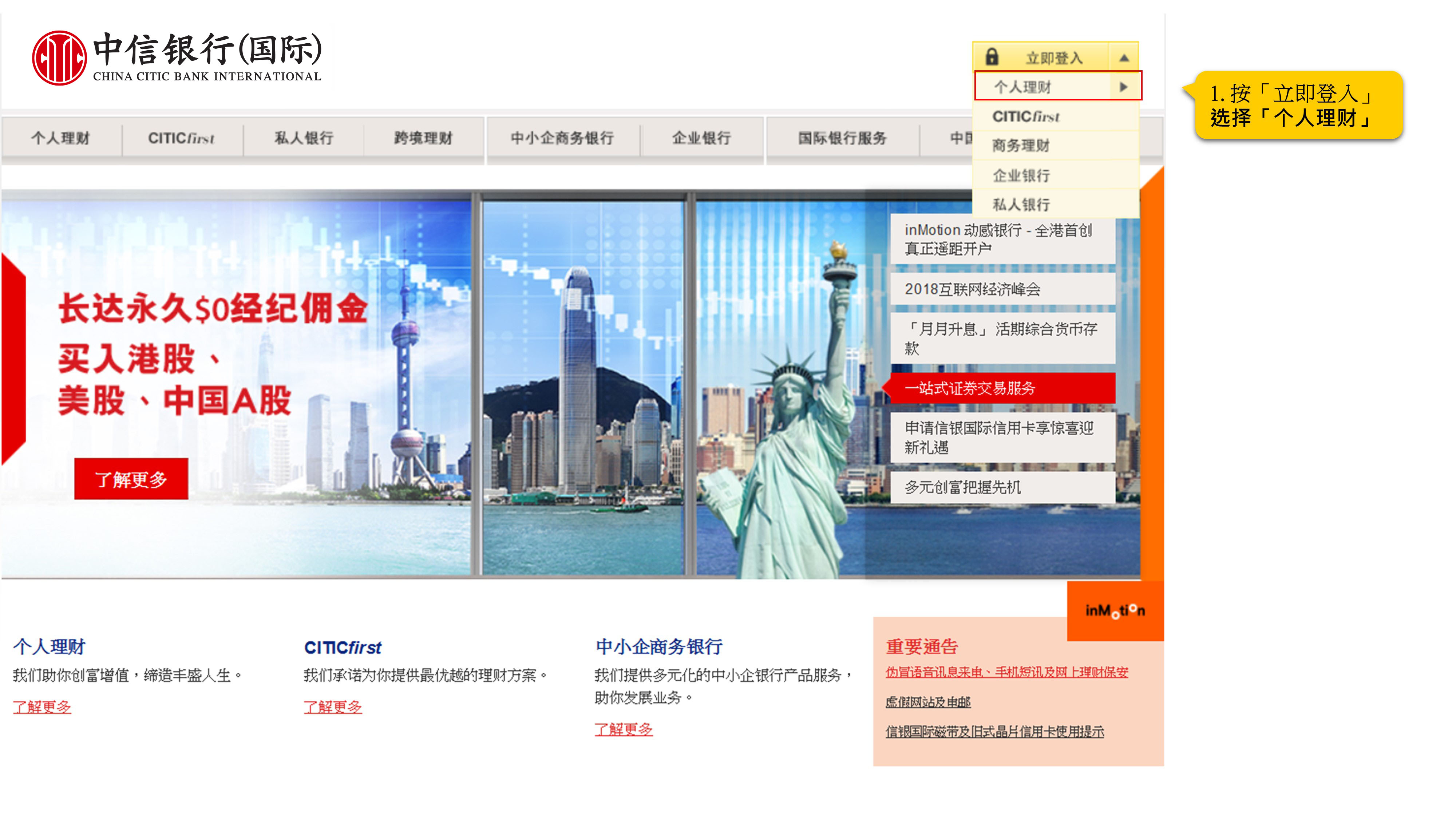
Task: Collapse the 立即登入 dropdown arrow
Action: pyautogui.click(x=1124, y=58)
